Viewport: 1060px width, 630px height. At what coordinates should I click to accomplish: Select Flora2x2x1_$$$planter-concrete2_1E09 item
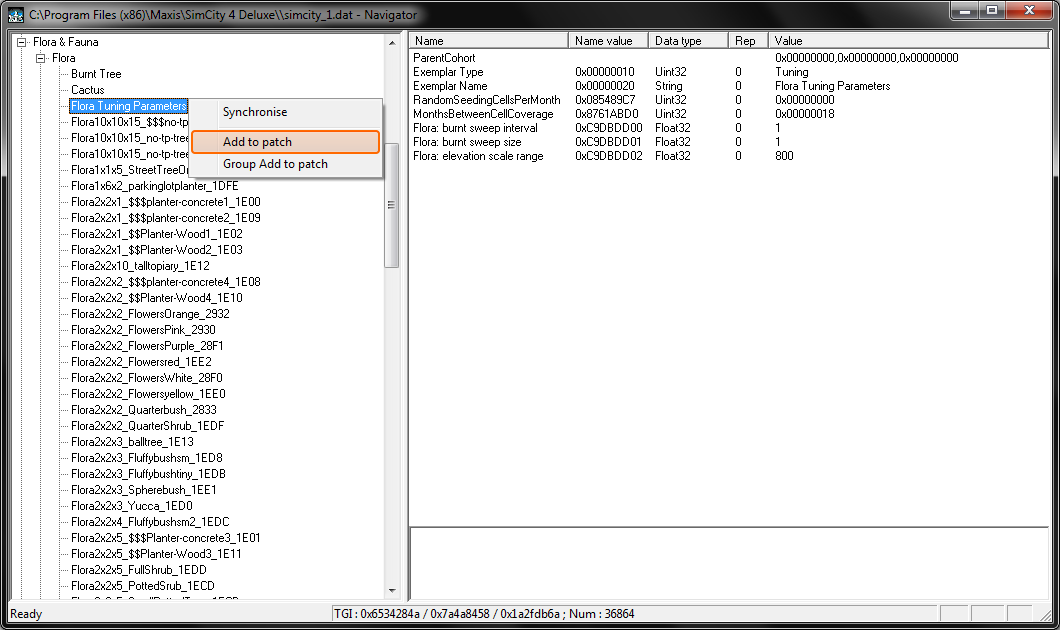pyautogui.click(x=166, y=218)
